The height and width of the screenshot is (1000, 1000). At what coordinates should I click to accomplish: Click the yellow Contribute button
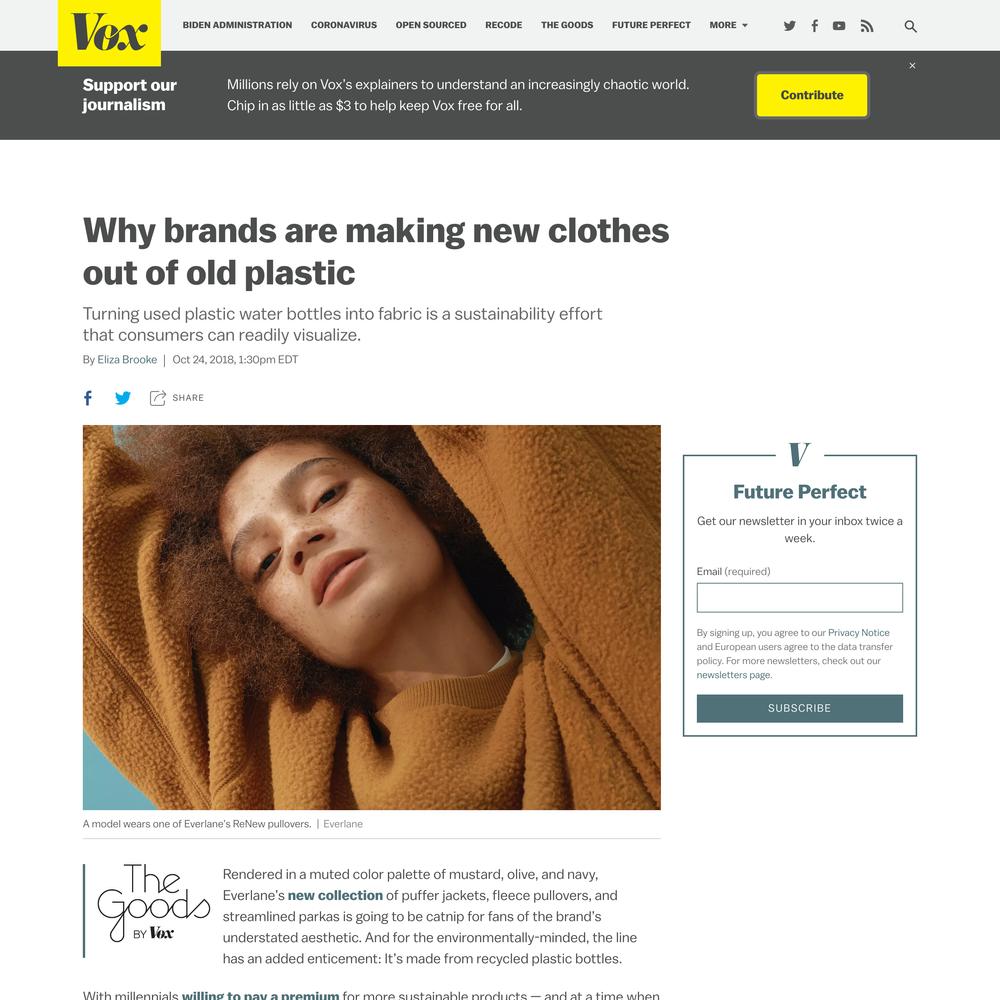(812, 95)
